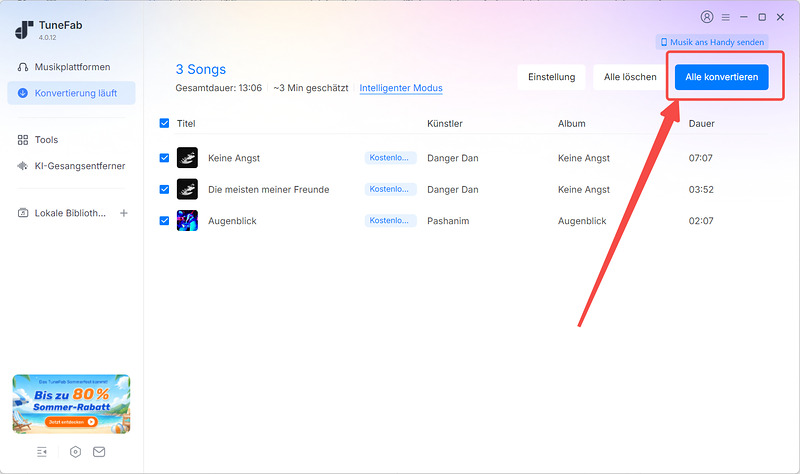Click the TuneFab logo icon
Viewport: 800px width, 474px height.
click(24, 30)
